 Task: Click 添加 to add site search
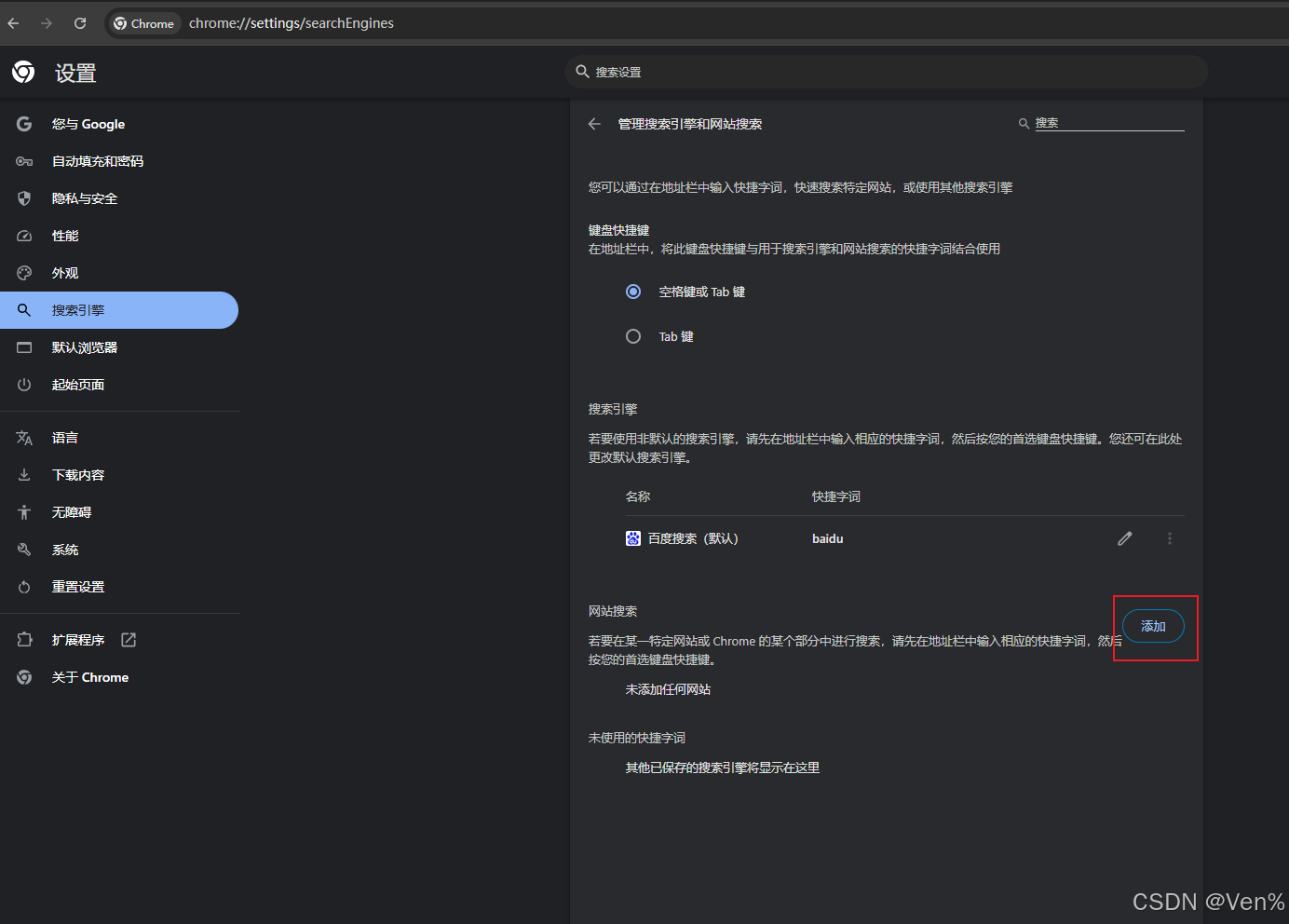pos(1153,626)
